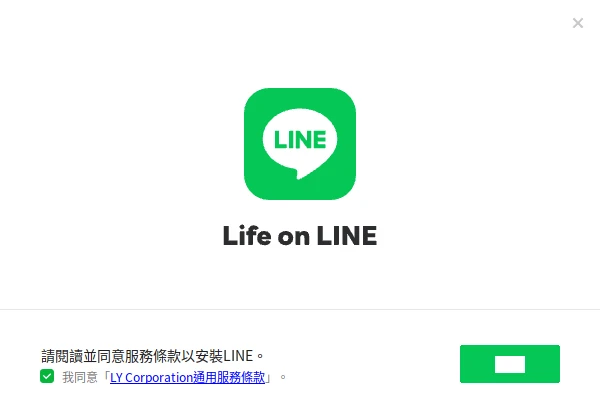
Task: Click the white label area inside green button
Action: (510, 364)
